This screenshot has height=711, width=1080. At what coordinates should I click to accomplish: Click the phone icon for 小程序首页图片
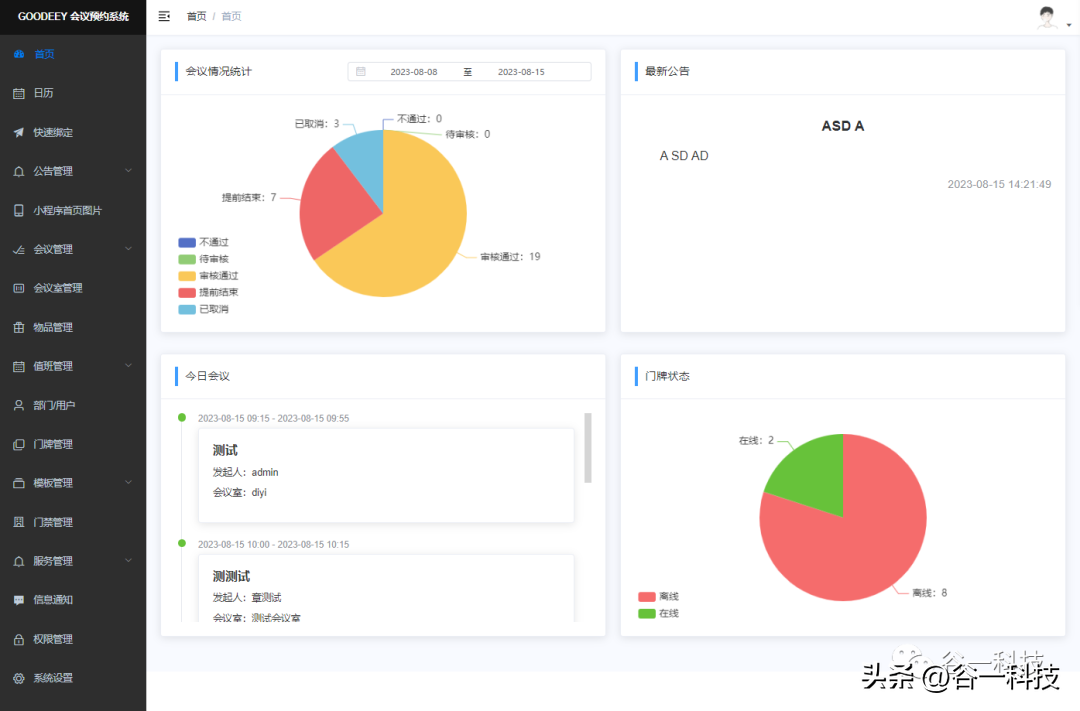pyautogui.click(x=19, y=210)
